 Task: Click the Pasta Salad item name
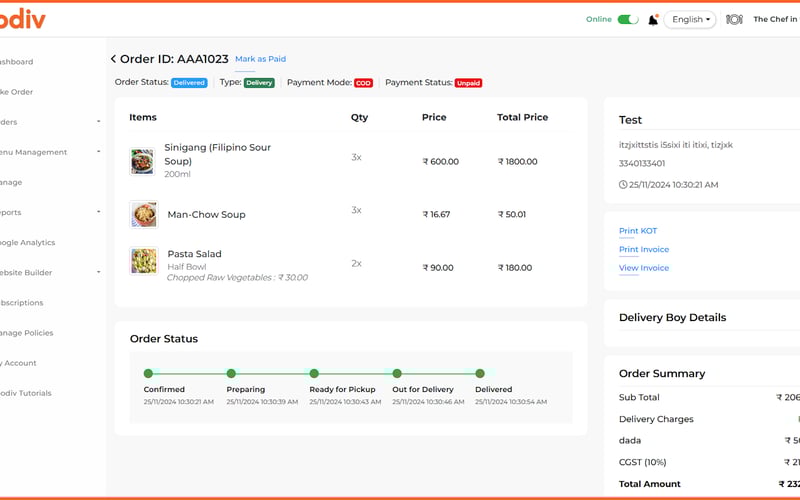(194, 254)
